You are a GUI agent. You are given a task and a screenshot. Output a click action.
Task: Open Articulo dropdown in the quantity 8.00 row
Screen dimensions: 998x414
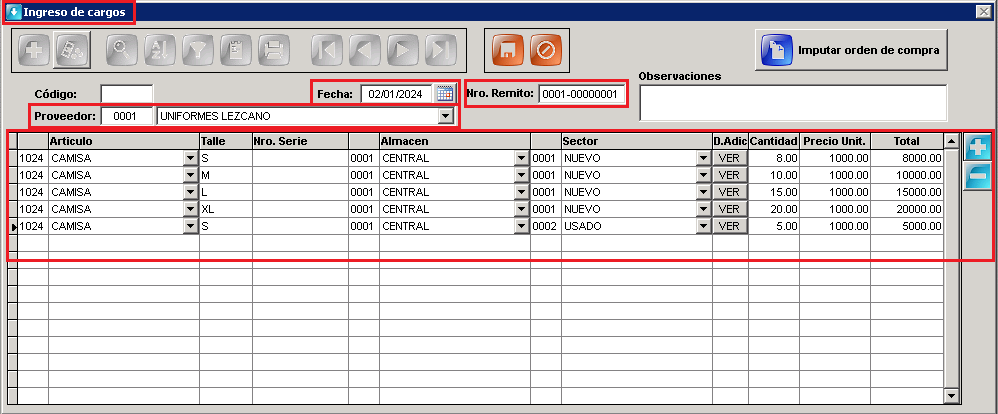190,157
